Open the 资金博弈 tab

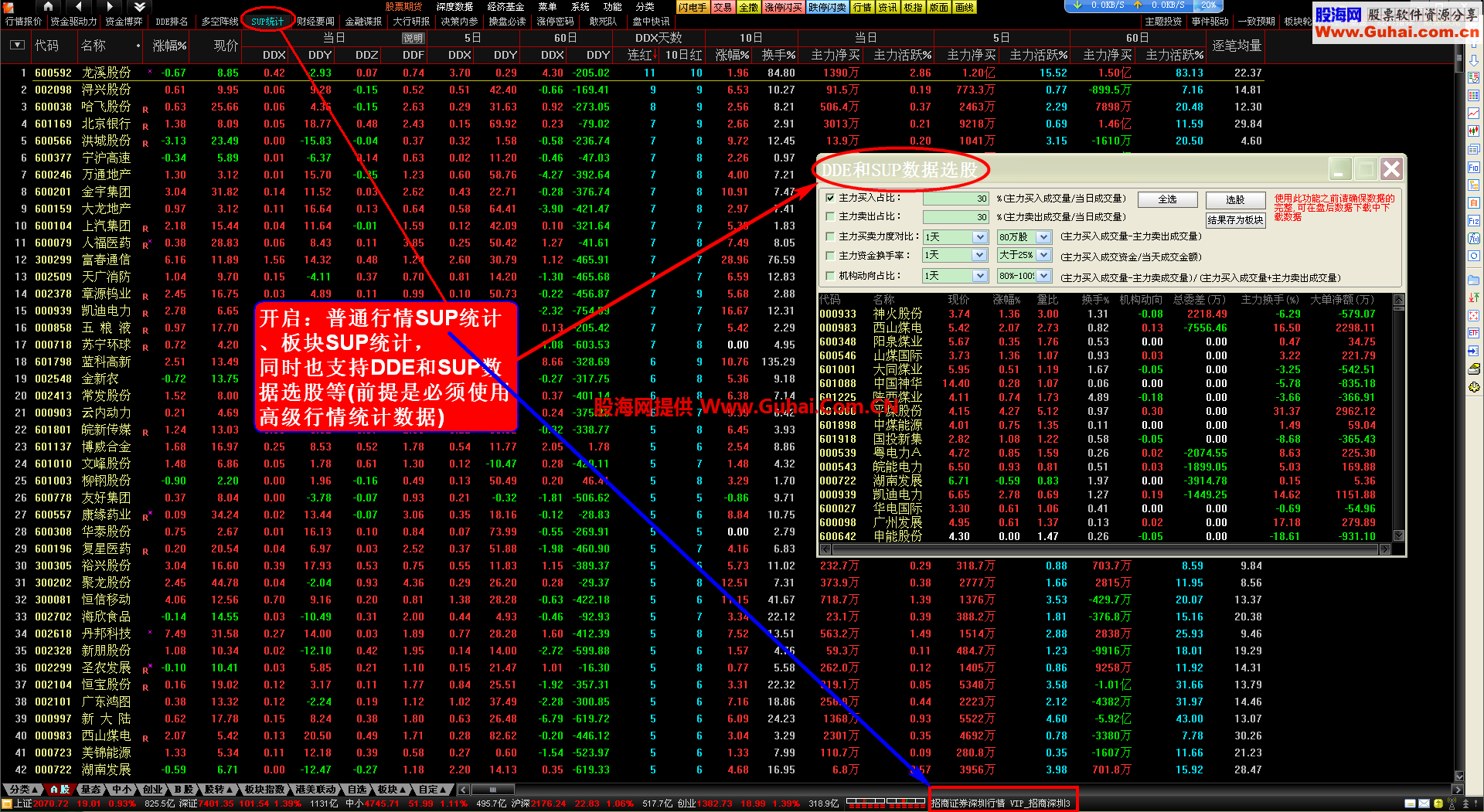coord(124,22)
